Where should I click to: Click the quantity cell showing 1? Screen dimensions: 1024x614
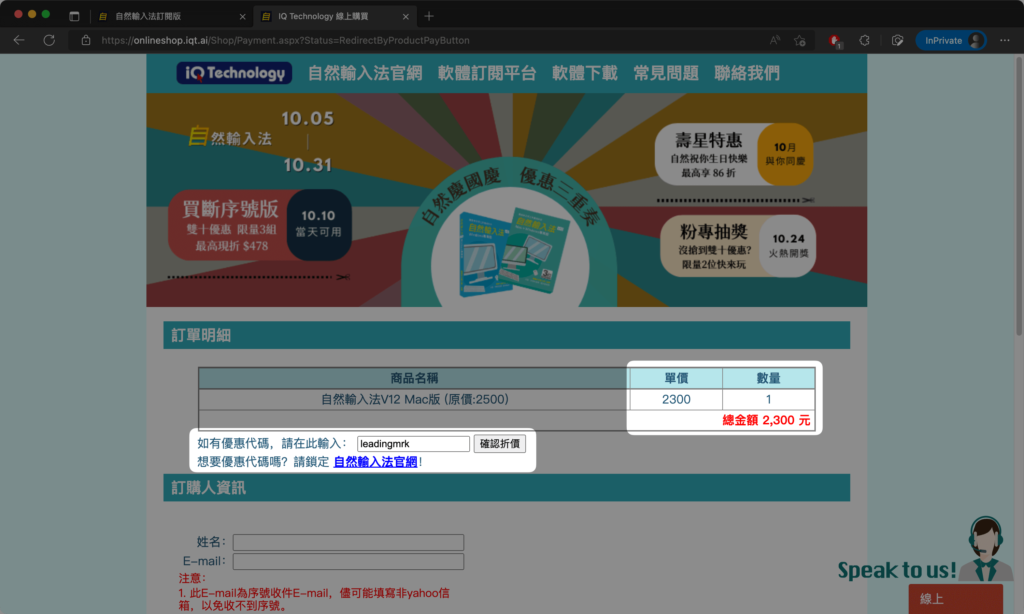(x=769, y=400)
